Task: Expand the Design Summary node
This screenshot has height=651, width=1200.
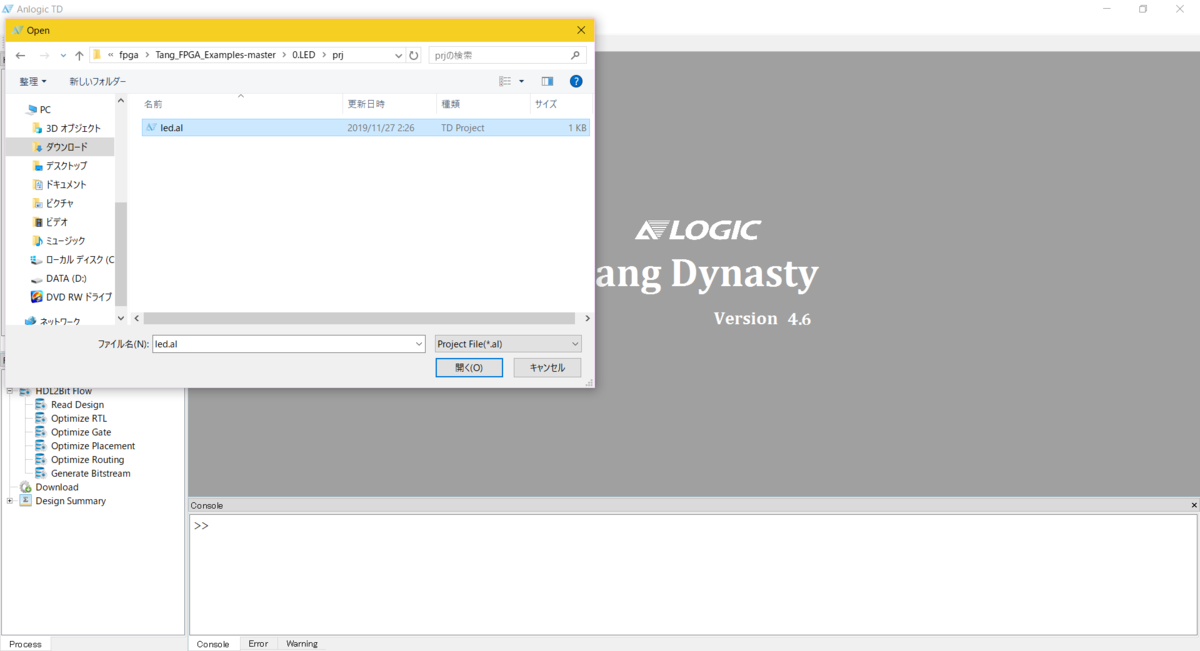Action: pos(11,501)
